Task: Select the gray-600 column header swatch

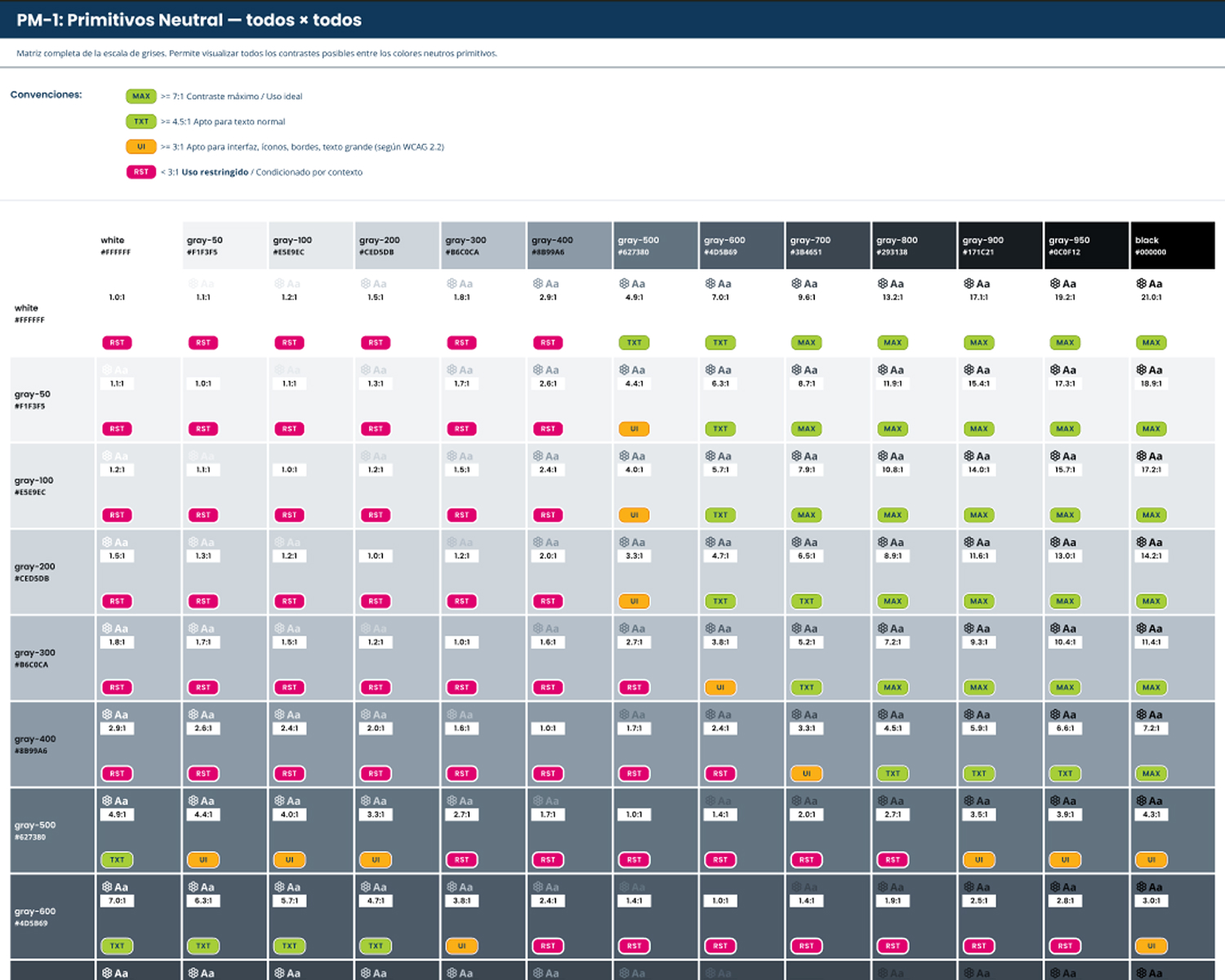Action: [742, 245]
